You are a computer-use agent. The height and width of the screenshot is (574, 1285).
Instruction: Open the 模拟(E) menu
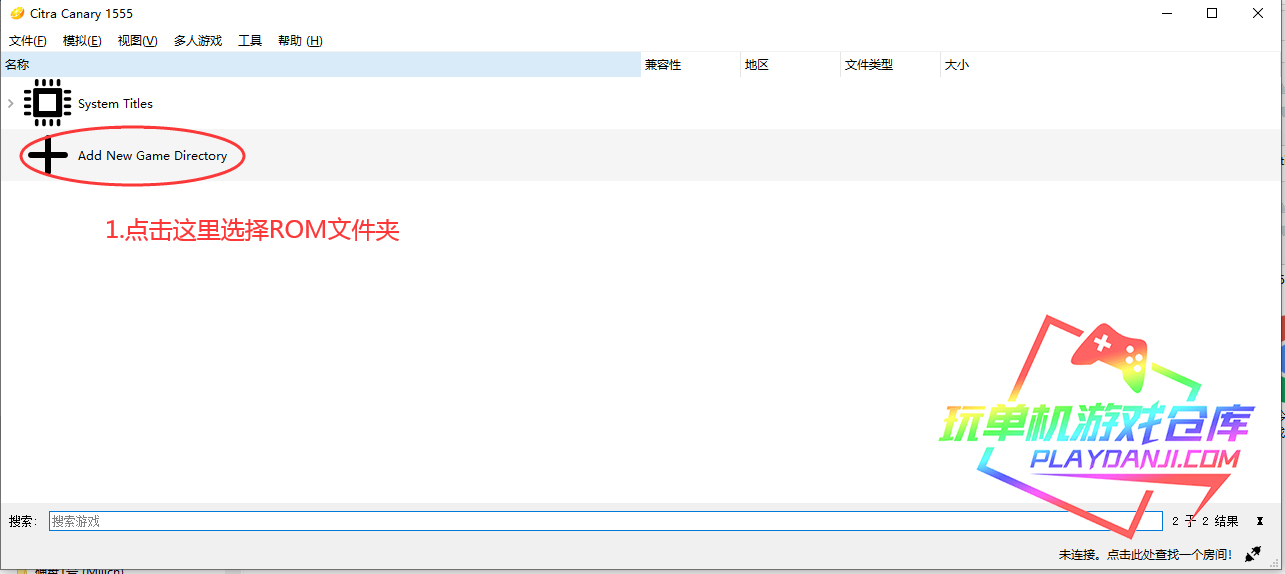click(82, 41)
